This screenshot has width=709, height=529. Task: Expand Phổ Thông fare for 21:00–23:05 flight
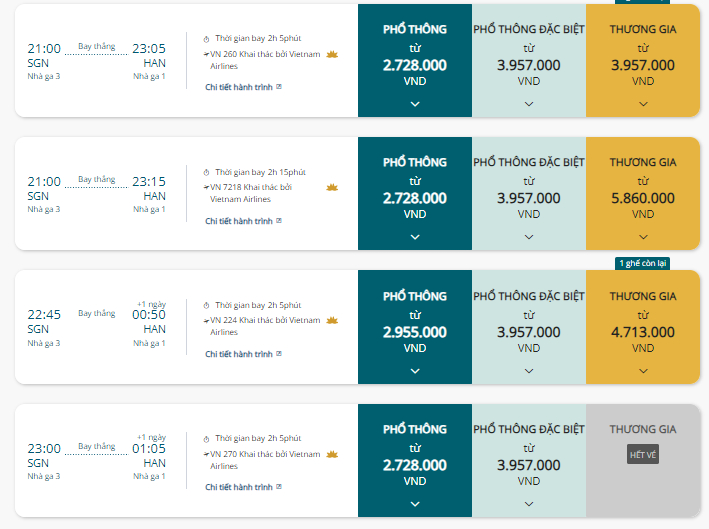click(x=415, y=104)
